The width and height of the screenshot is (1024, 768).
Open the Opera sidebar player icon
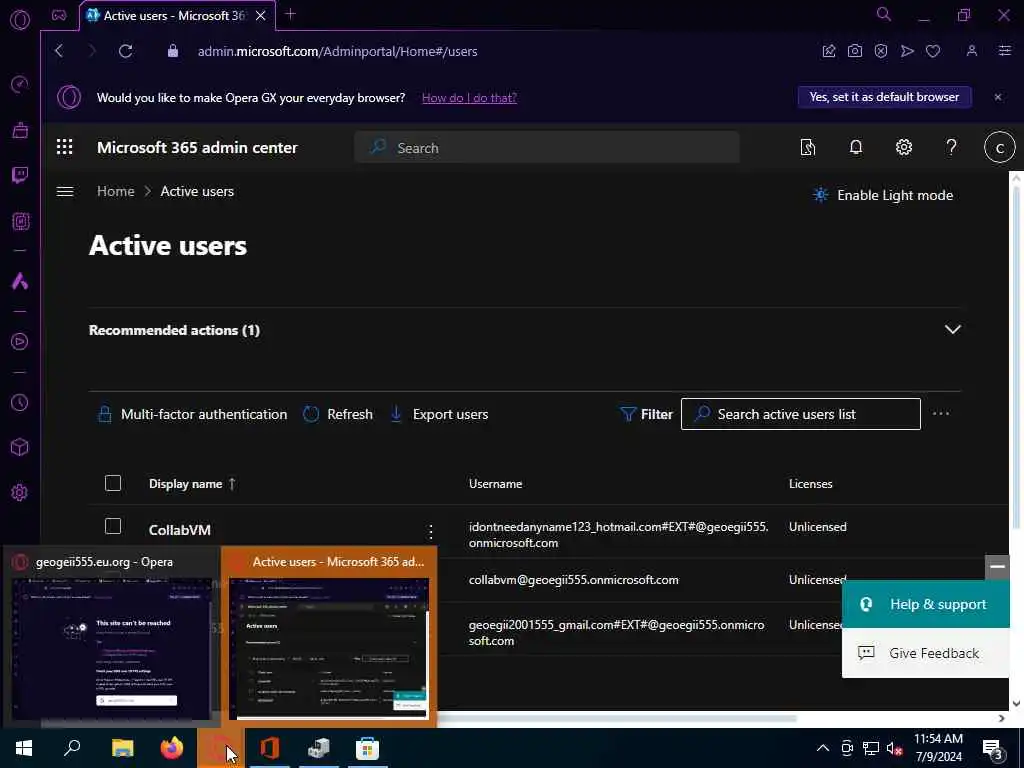point(20,342)
